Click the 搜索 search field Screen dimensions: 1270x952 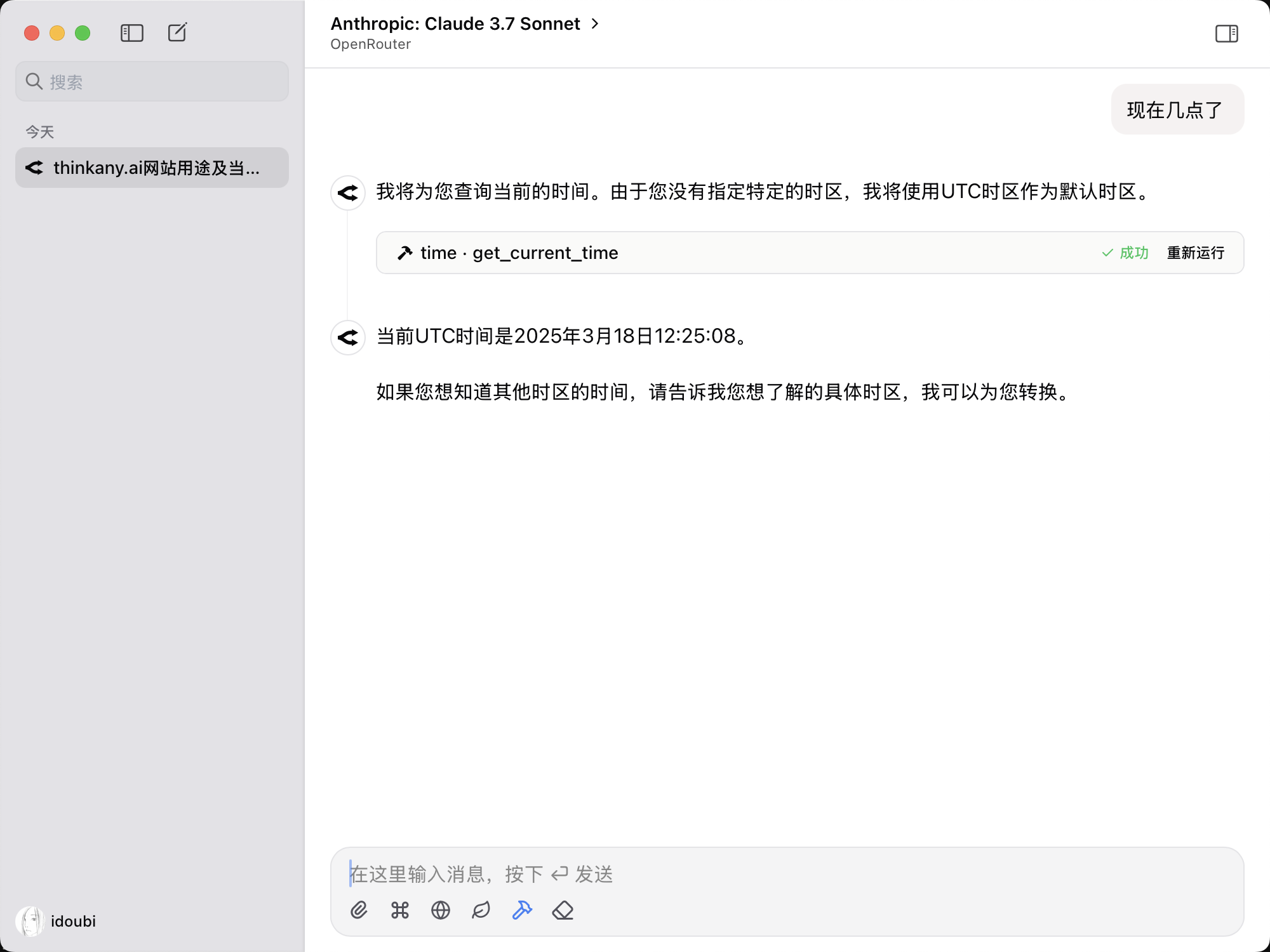(152, 81)
